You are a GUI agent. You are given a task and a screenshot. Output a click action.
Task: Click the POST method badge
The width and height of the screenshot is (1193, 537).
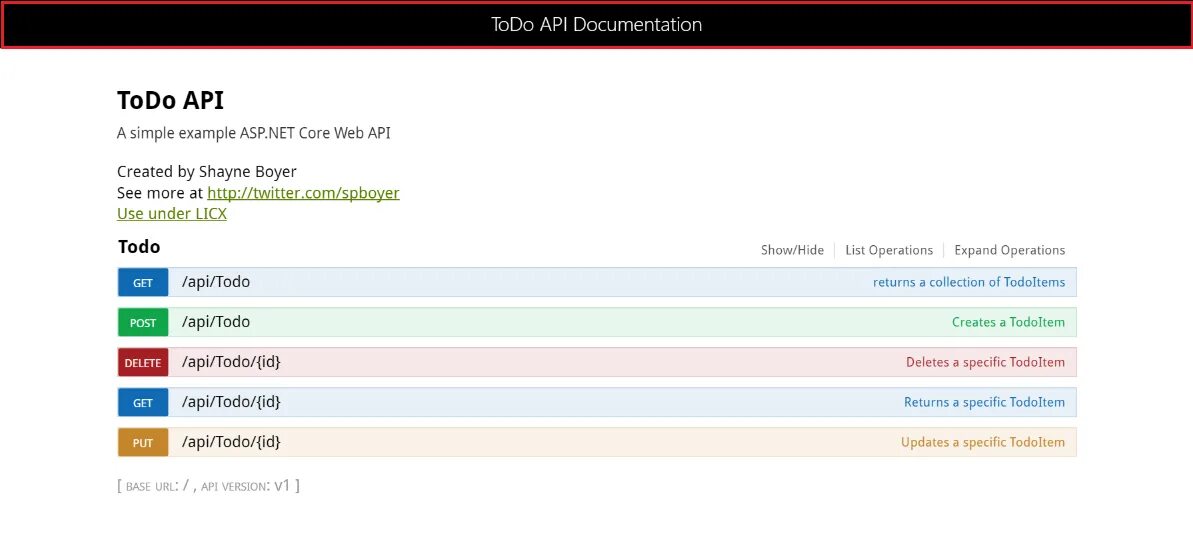pos(143,323)
